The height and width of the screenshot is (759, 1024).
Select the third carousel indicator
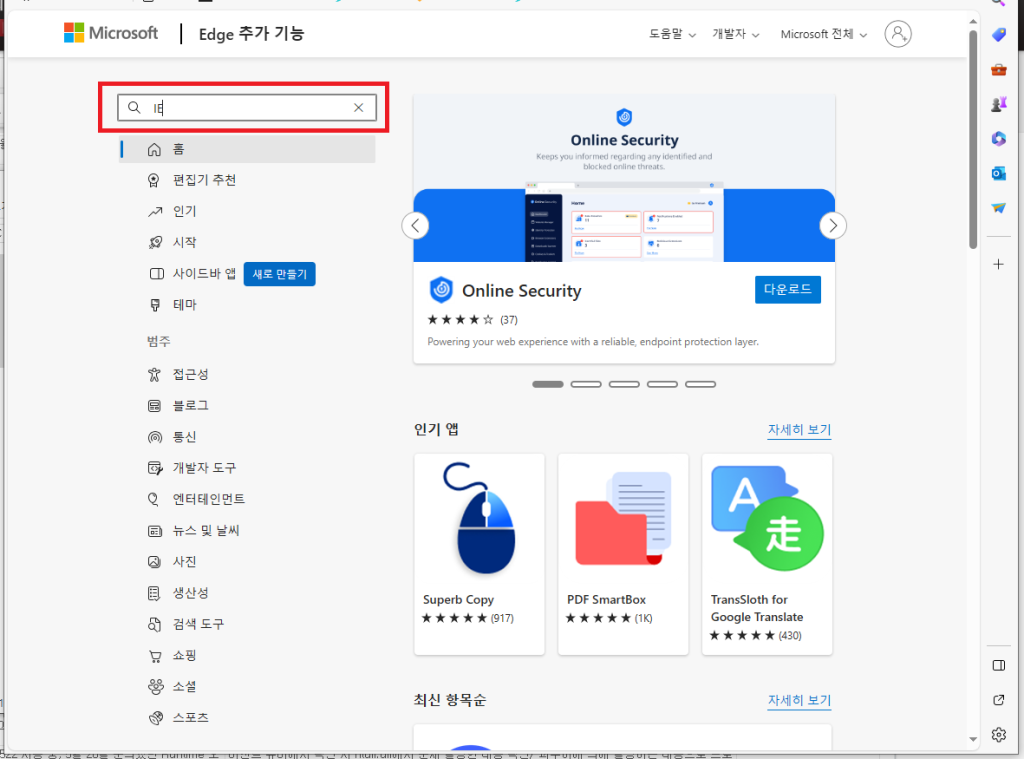pos(624,384)
